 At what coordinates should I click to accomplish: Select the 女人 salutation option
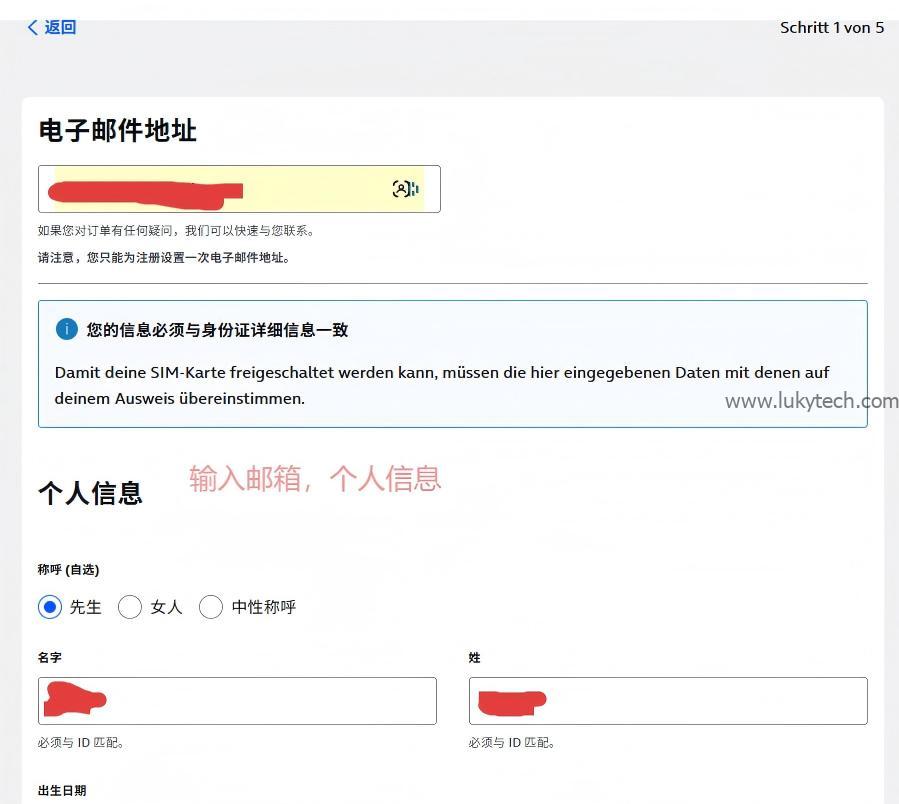(x=130, y=607)
